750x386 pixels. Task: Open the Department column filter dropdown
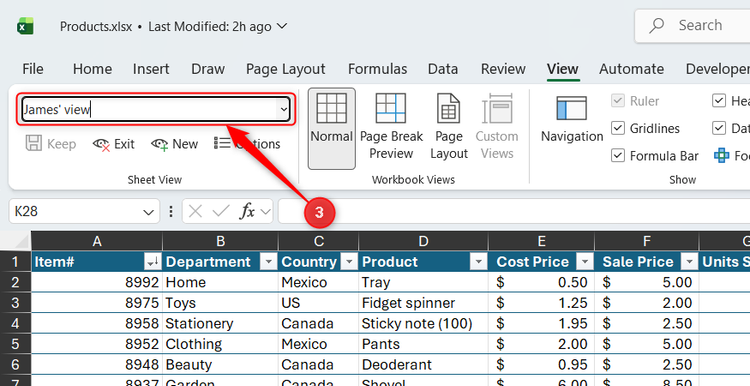[x=268, y=262]
